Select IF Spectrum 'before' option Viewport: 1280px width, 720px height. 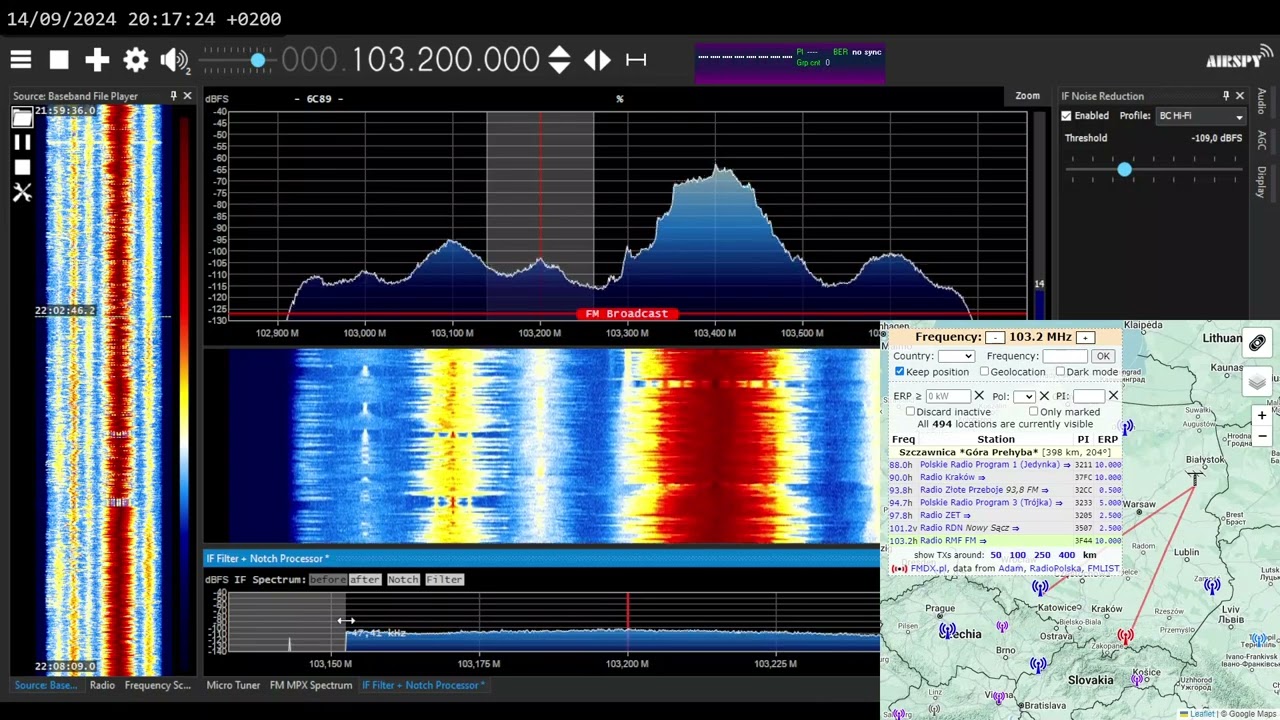click(x=327, y=580)
